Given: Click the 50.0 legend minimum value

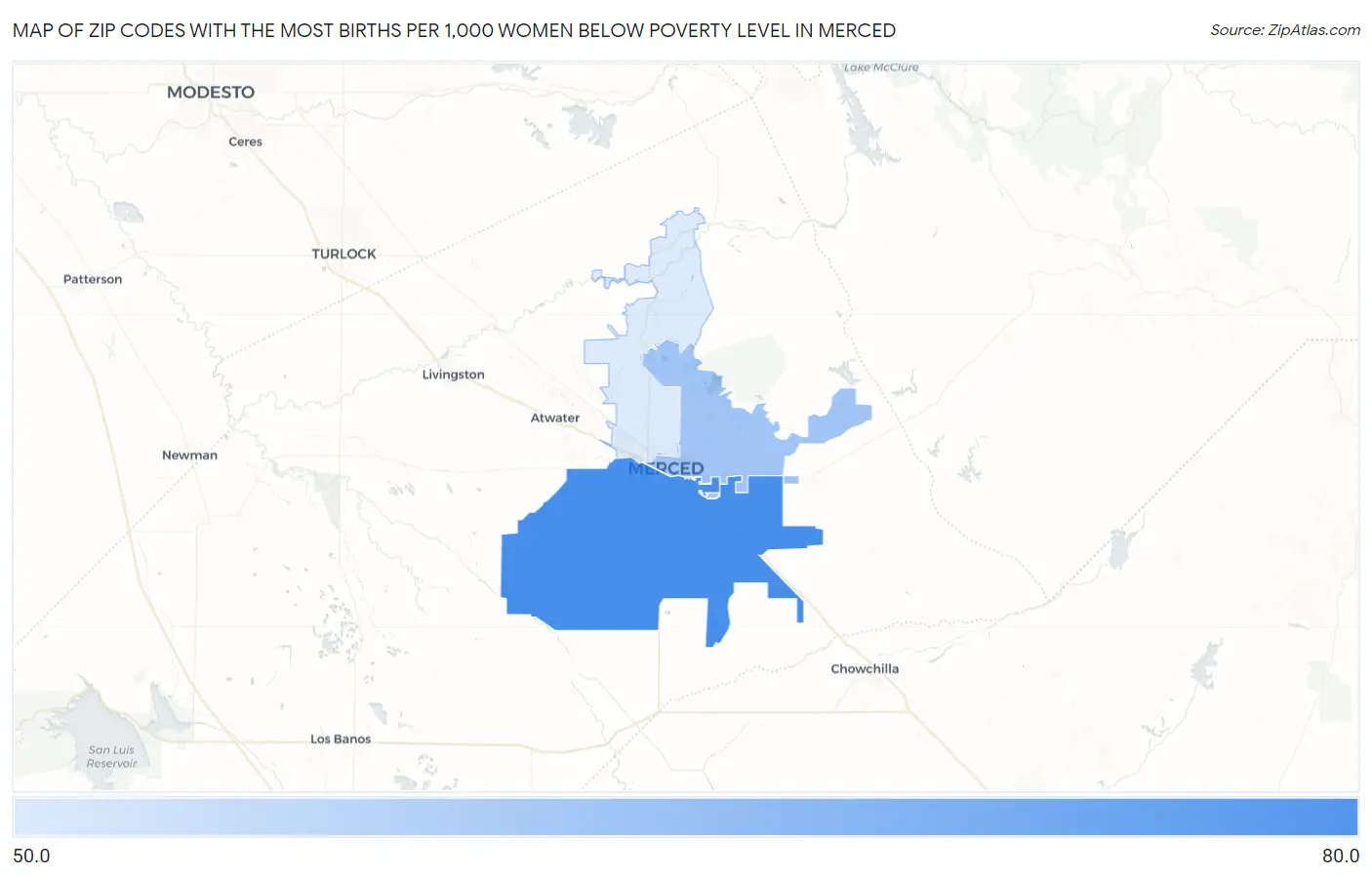Looking at the screenshot, I should [31, 856].
